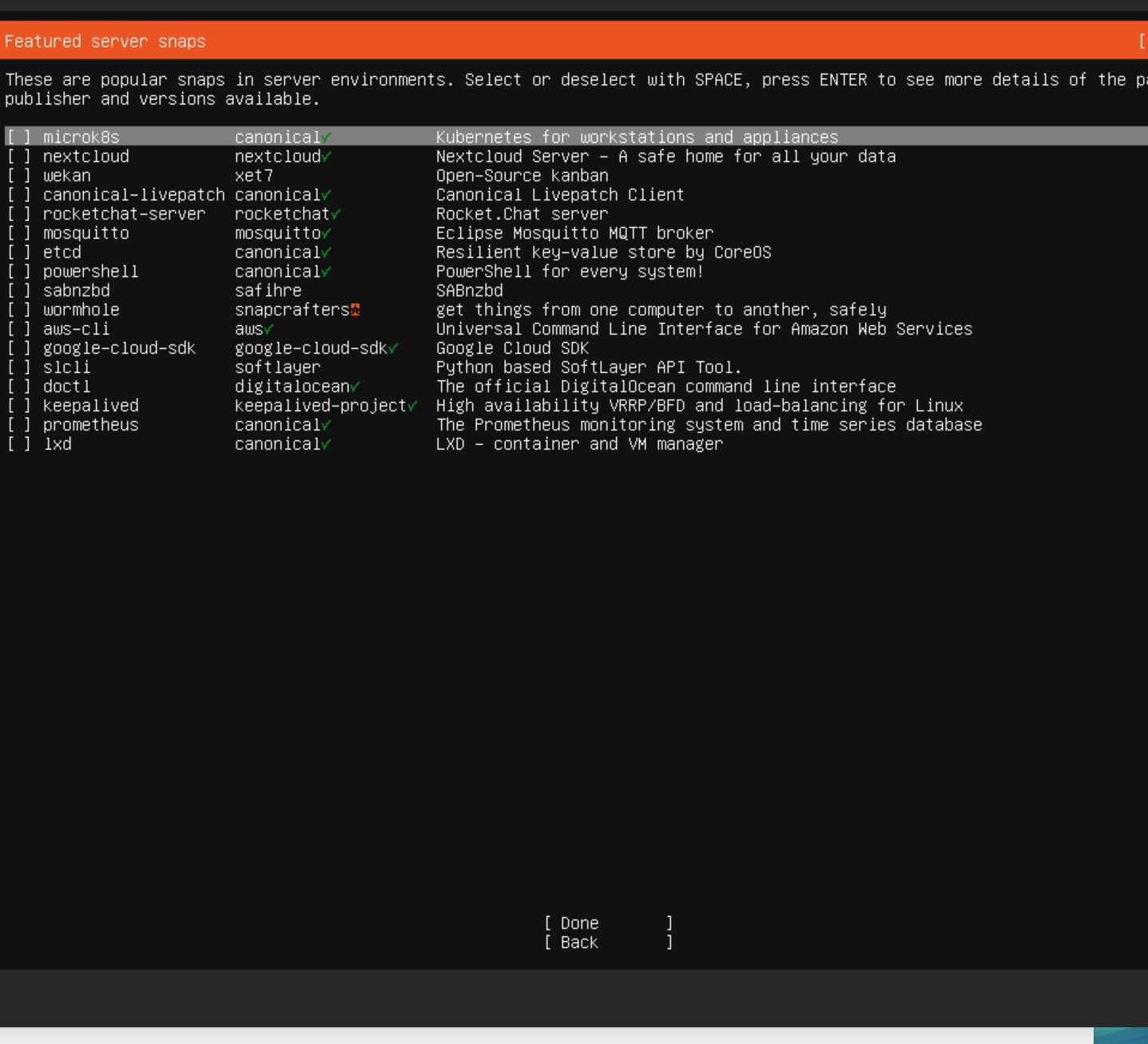Click the microk8s snap name
The width and height of the screenshot is (1148, 1044).
coord(81,137)
